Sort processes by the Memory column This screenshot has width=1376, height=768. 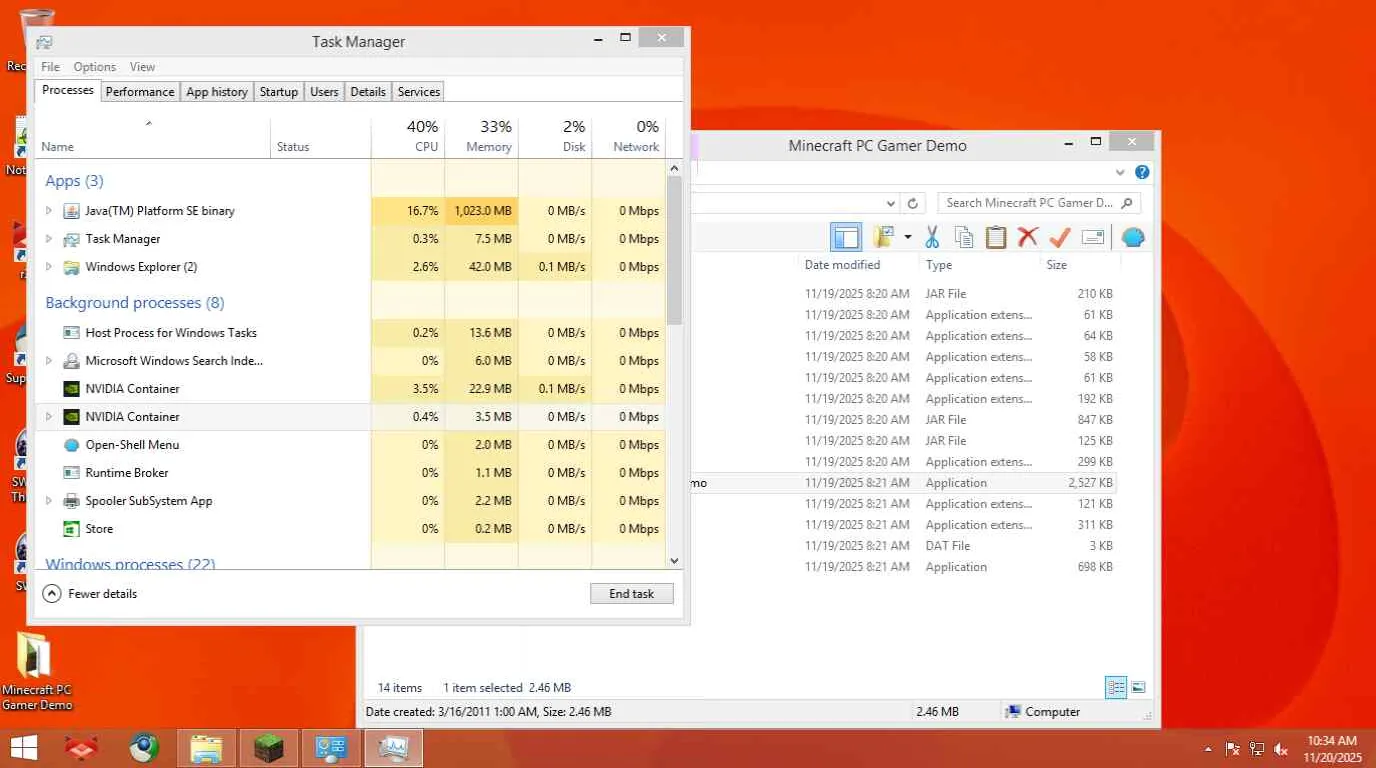click(482, 137)
